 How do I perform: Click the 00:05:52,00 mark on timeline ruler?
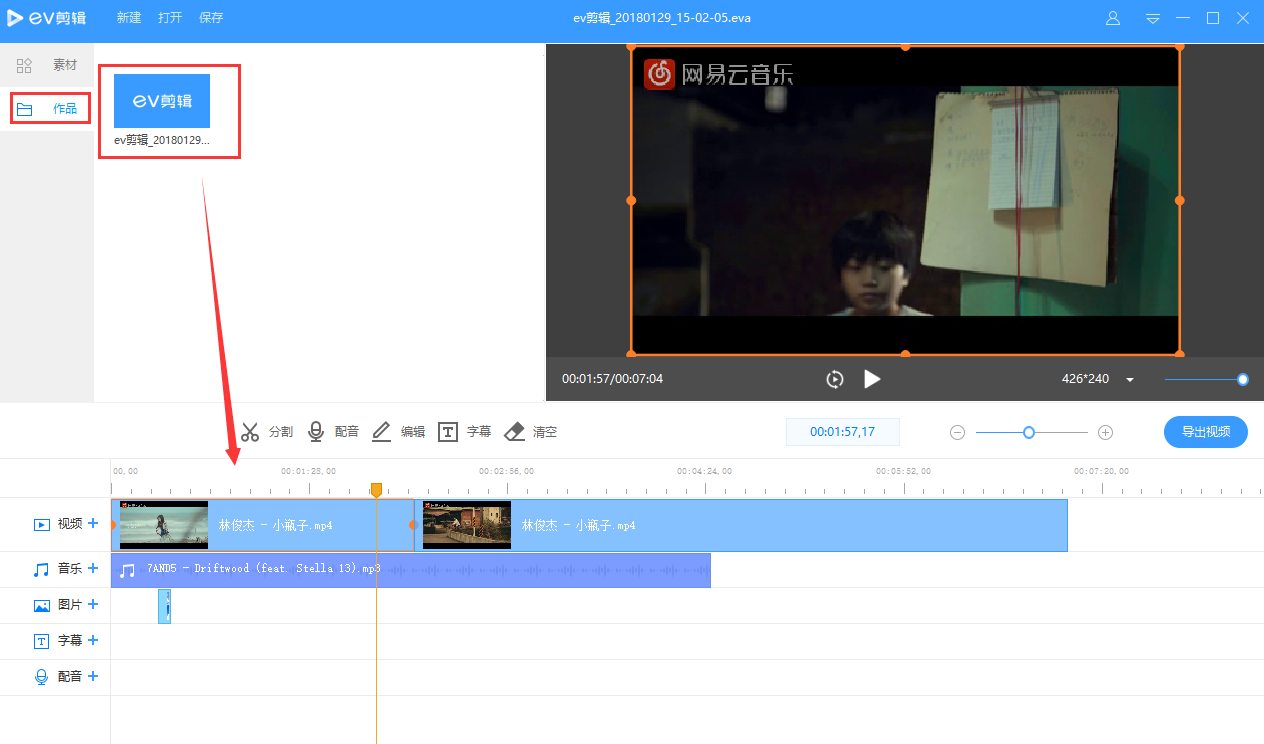coord(903,471)
